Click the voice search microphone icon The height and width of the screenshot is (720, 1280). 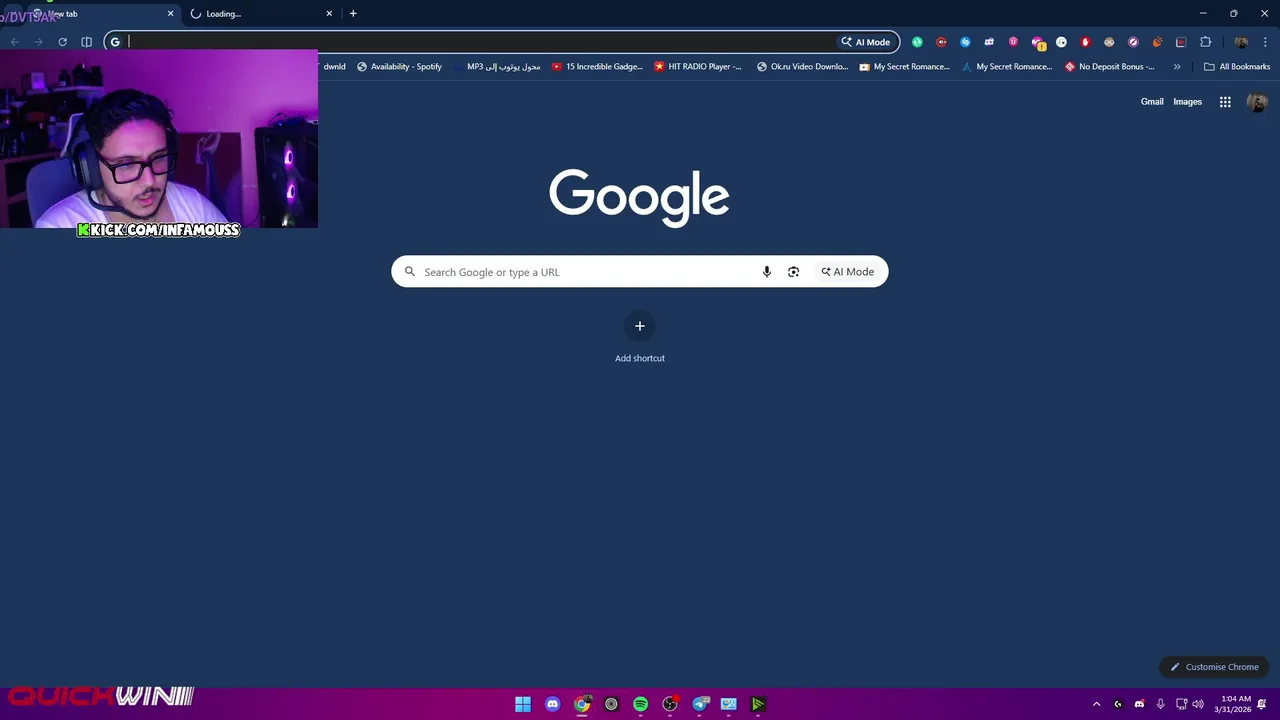(767, 272)
